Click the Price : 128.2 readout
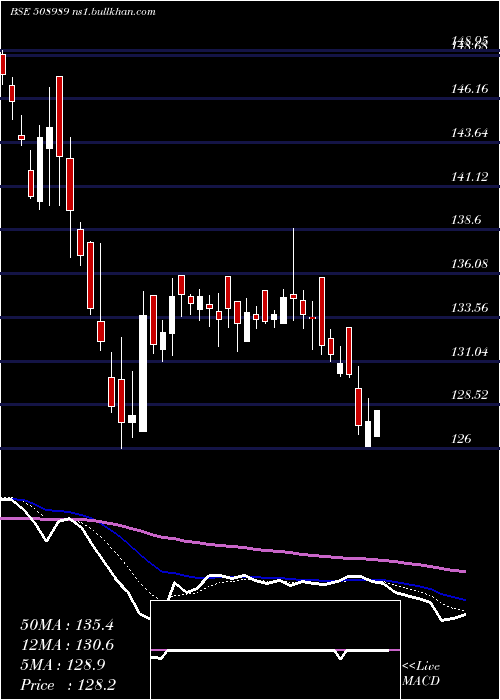 (69, 685)
